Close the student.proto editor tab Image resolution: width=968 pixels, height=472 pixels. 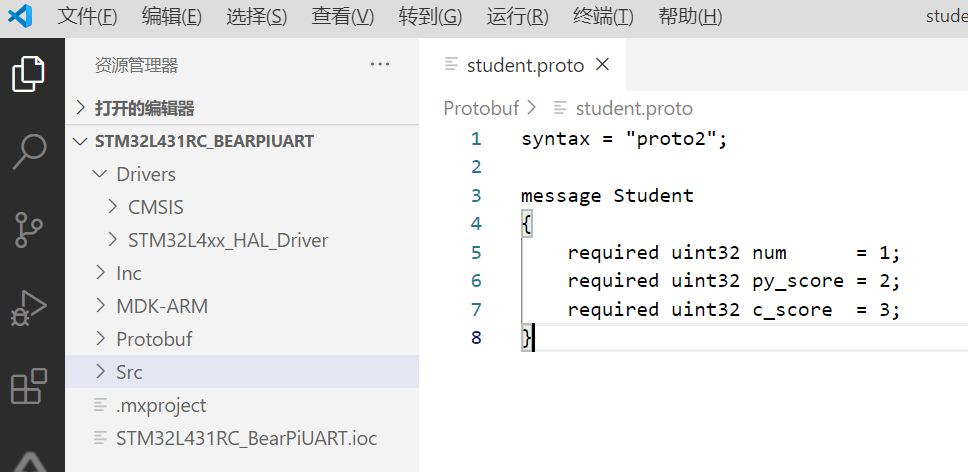603,64
